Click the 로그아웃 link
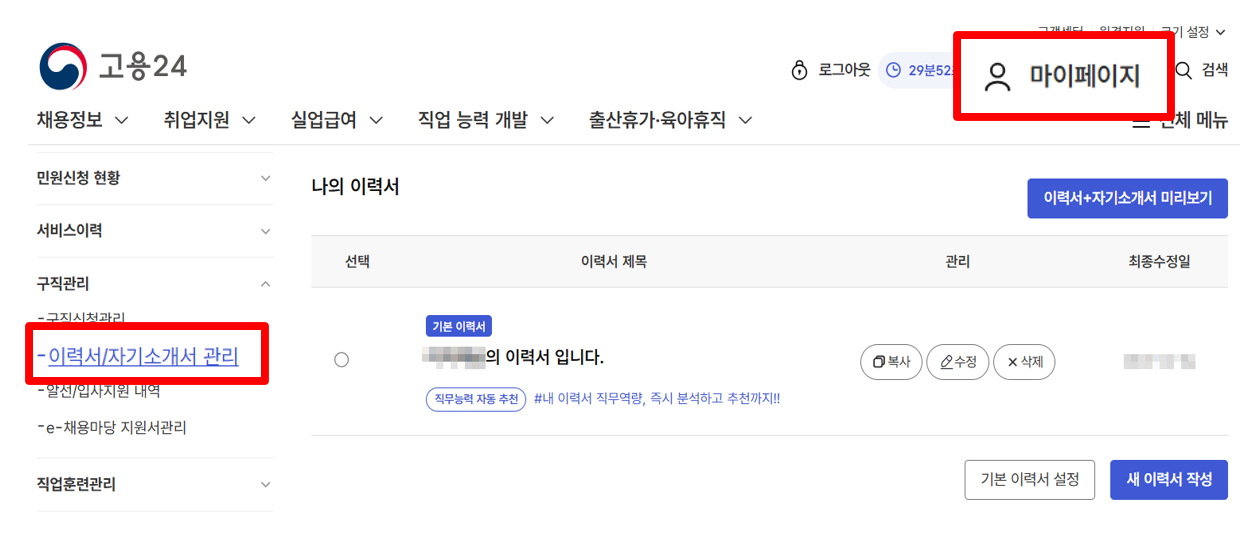Image resolution: width=1249 pixels, height=540 pixels. click(x=844, y=70)
